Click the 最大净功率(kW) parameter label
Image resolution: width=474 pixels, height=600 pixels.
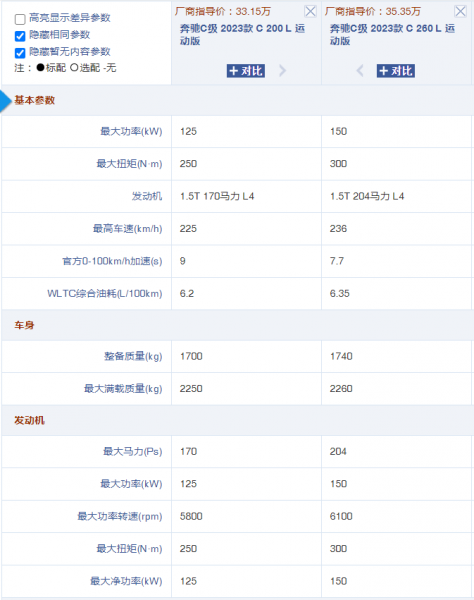126,581
